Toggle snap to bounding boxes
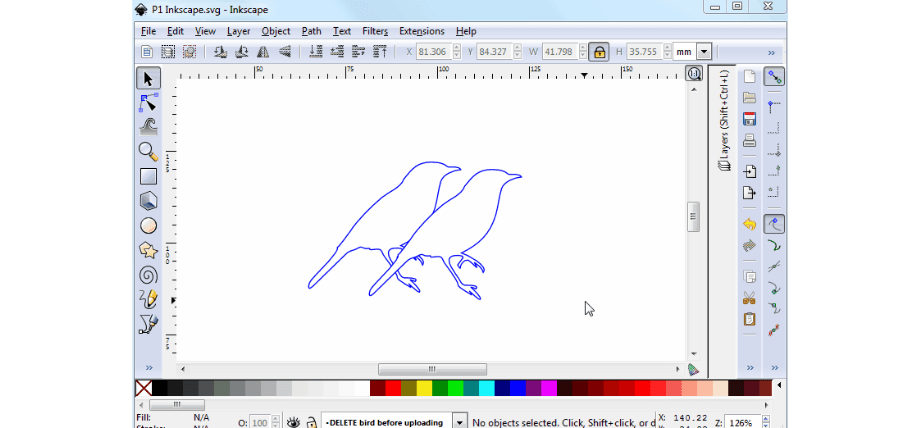 click(x=774, y=107)
